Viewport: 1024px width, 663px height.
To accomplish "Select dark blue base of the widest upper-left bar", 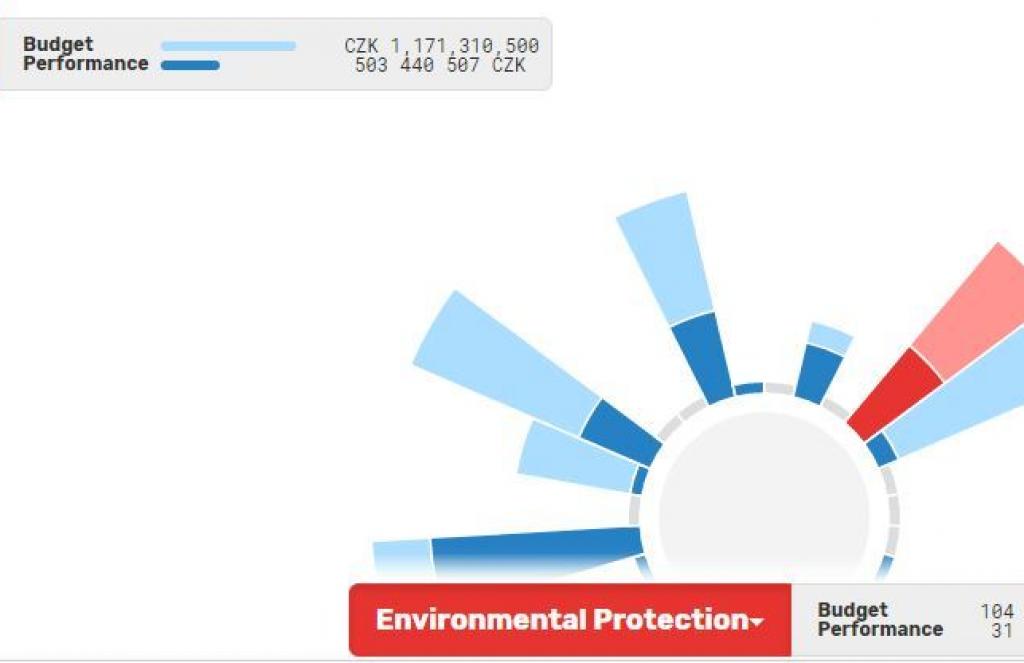I will tap(620, 432).
